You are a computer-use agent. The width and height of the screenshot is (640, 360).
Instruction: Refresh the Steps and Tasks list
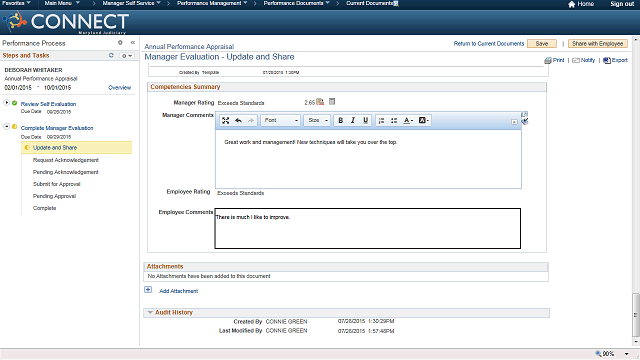click(x=111, y=55)
